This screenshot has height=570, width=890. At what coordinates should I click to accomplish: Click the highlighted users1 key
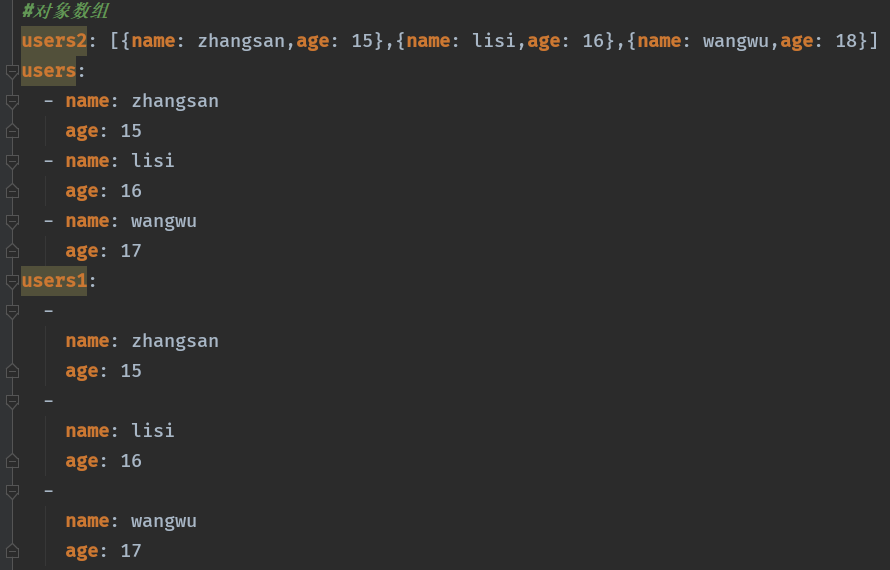pyautogui.click(x=54, y=281)
